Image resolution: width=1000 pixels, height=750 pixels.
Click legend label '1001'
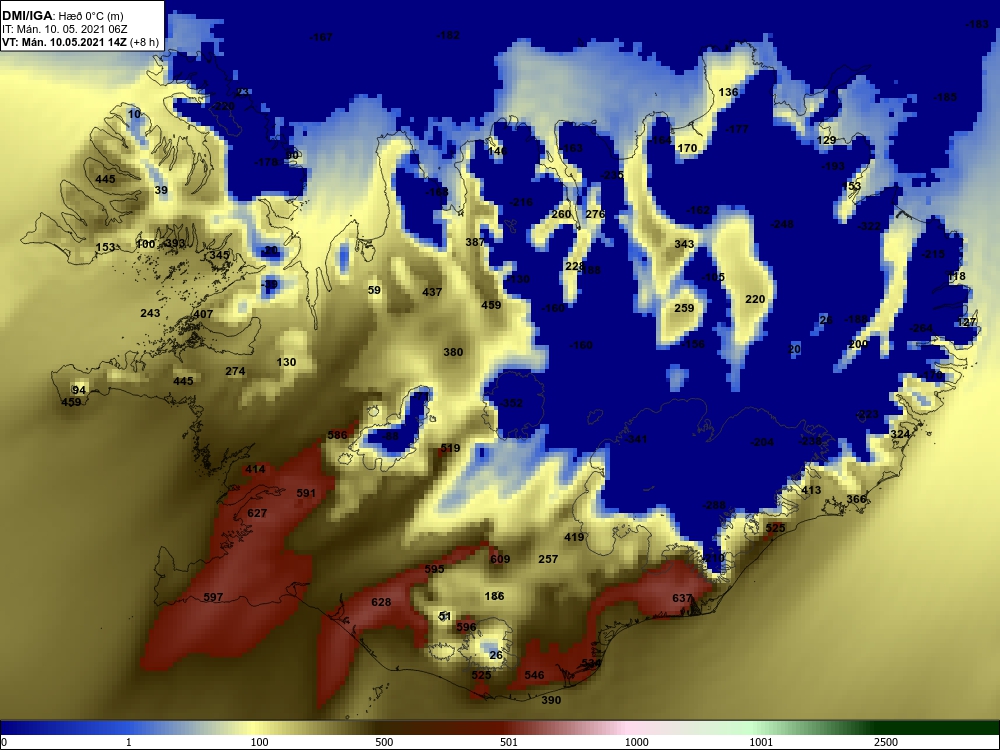pos(761,742)
